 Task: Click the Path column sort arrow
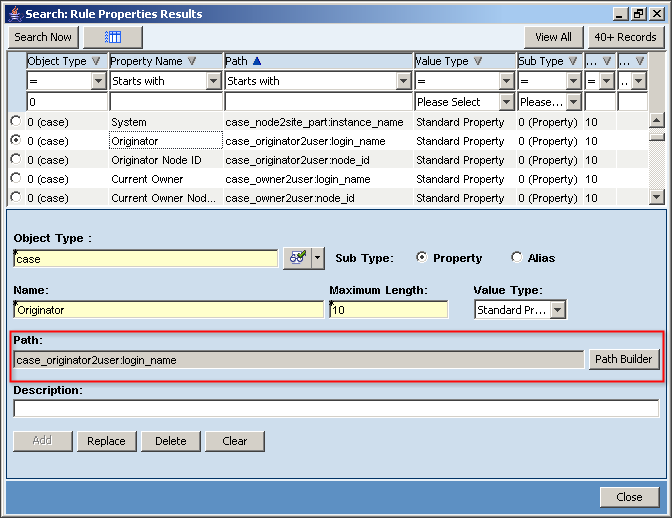coord(257,61)
